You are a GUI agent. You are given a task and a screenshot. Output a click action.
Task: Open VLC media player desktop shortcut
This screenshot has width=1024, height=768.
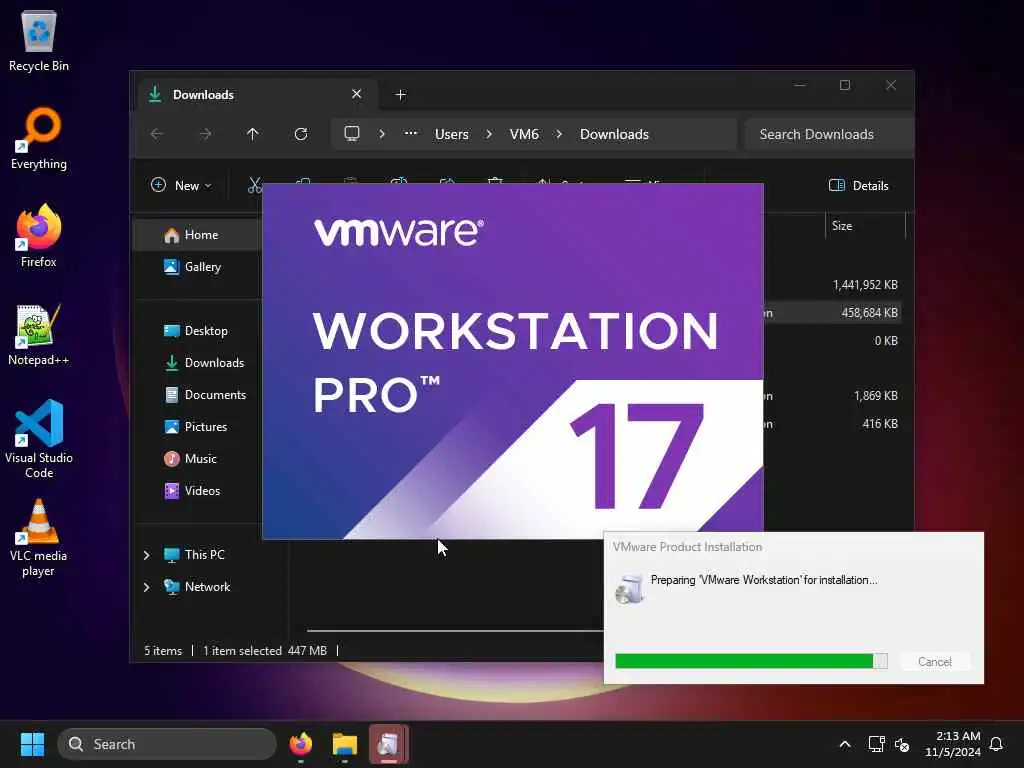point(39,538)
